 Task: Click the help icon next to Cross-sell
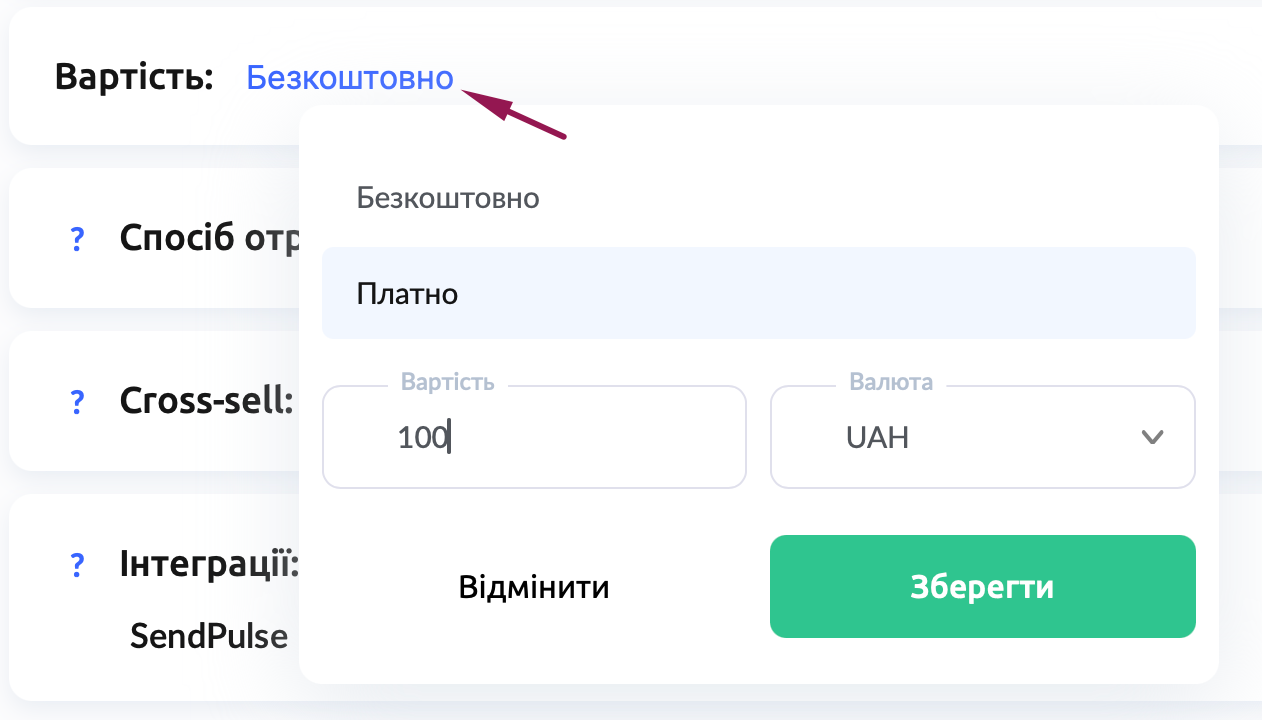(x=77, y=402)
